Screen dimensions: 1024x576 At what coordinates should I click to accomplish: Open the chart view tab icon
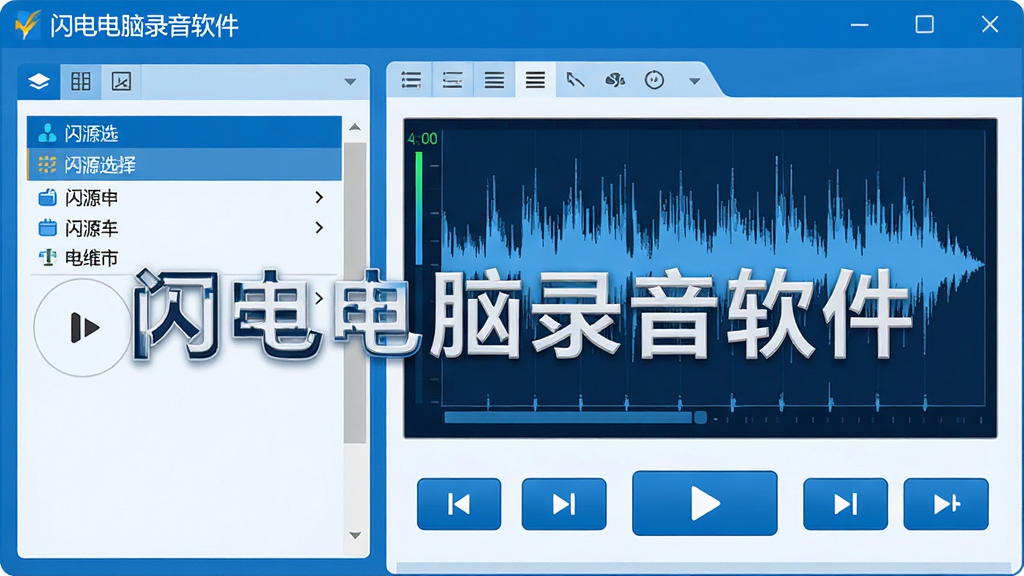coord(121,82)
